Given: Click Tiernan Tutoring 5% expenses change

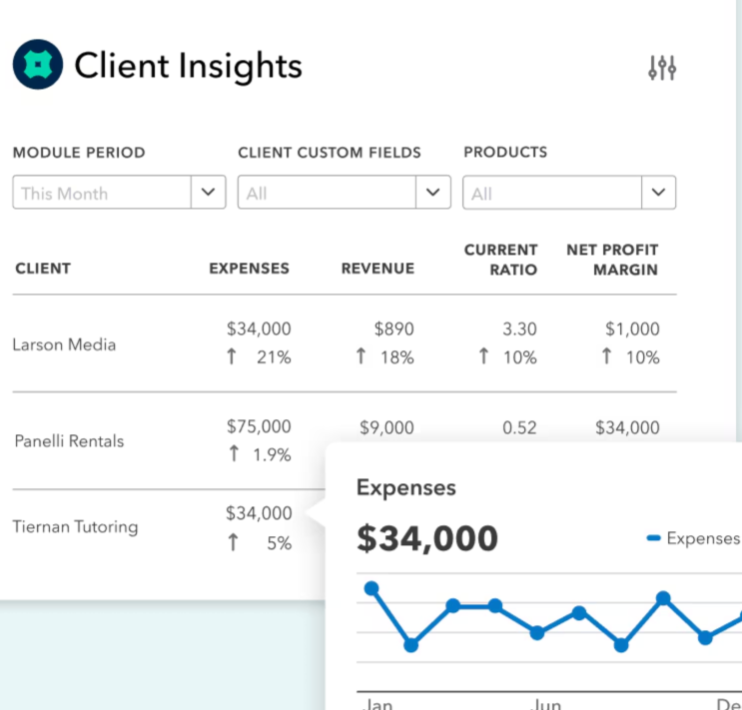Looking at the screenshot, I should tap(260, 543).
